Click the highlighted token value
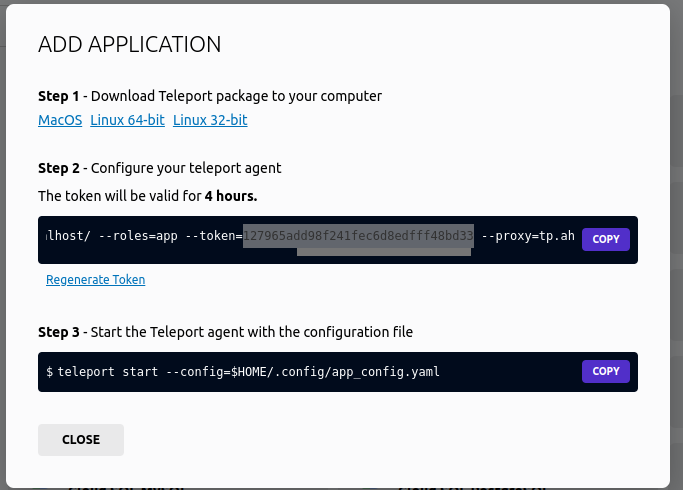This screenshot has height=490, width=683. pyautogui.click(x=358, y=236)
